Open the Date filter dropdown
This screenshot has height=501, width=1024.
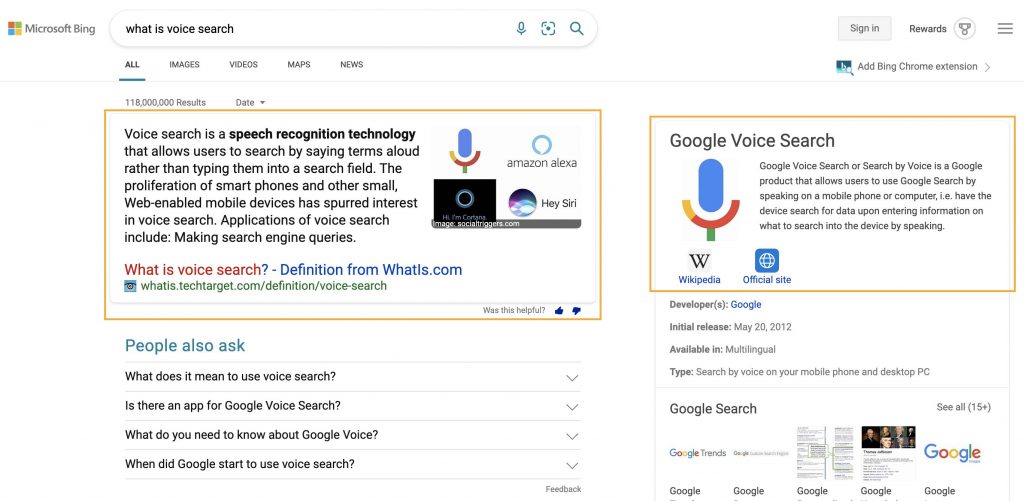click(x=251, y=103)
